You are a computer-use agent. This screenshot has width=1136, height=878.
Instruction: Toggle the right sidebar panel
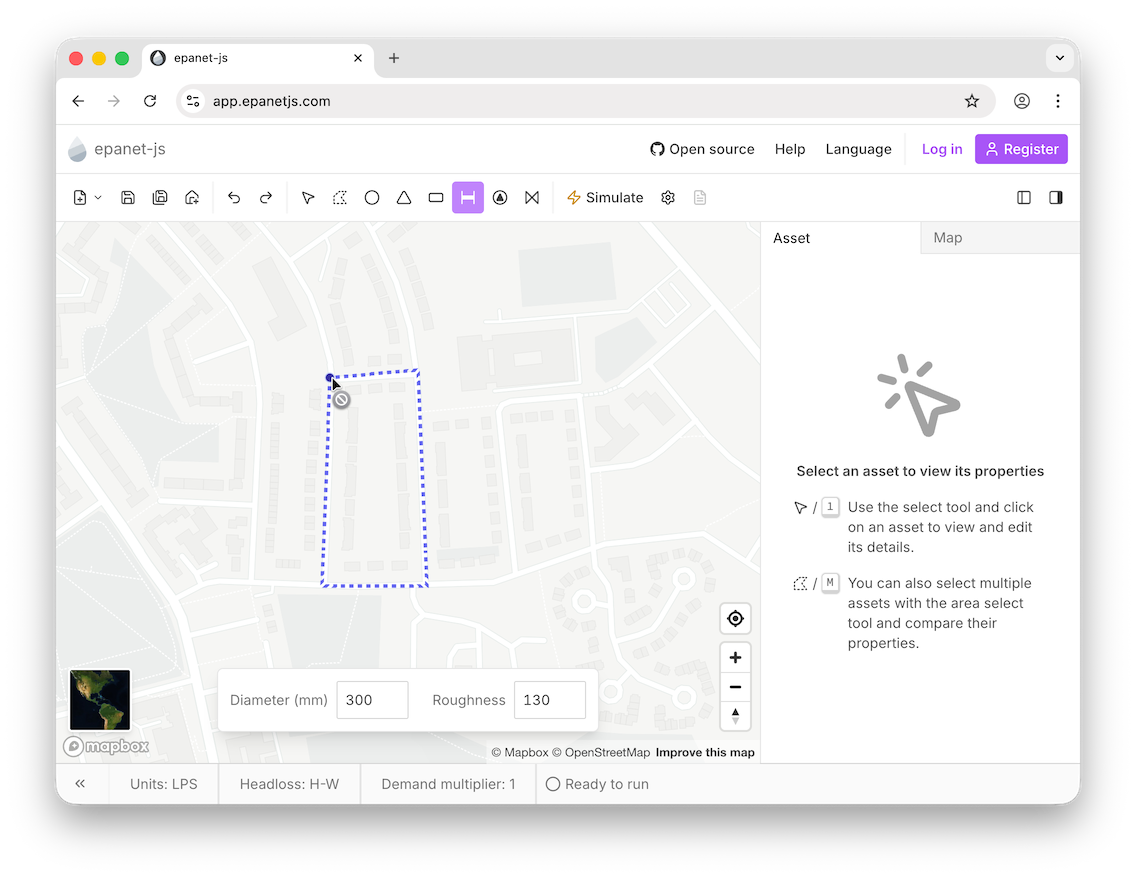(1055, 197)
